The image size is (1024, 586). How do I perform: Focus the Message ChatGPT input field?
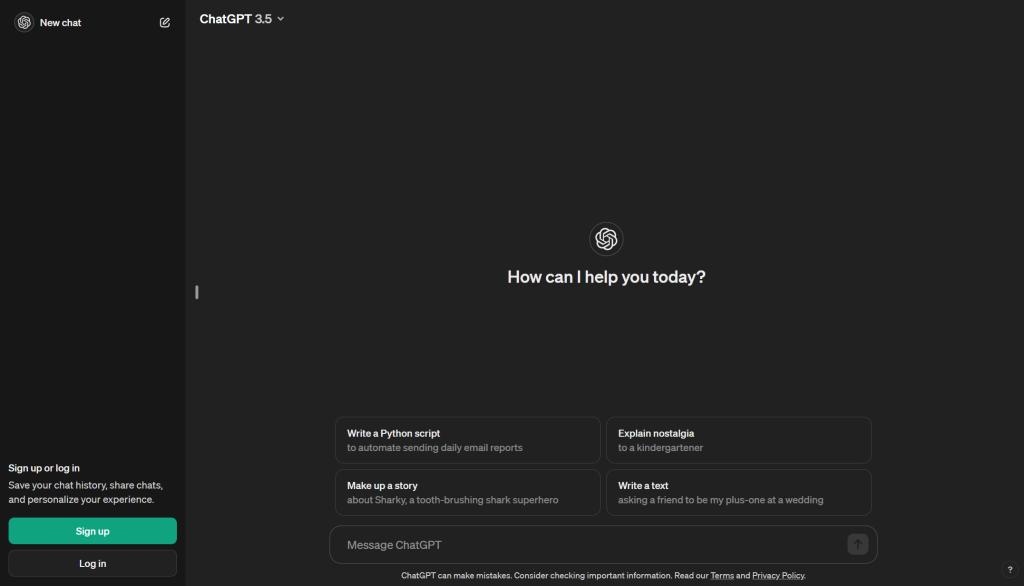click(x=590, y=545)
